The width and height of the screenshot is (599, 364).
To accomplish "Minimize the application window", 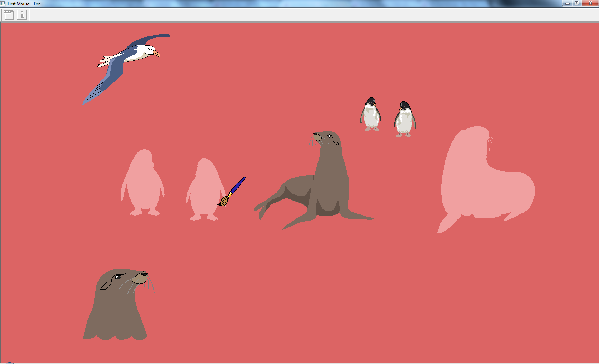I will pyautogui.click(x=567, y=3).
